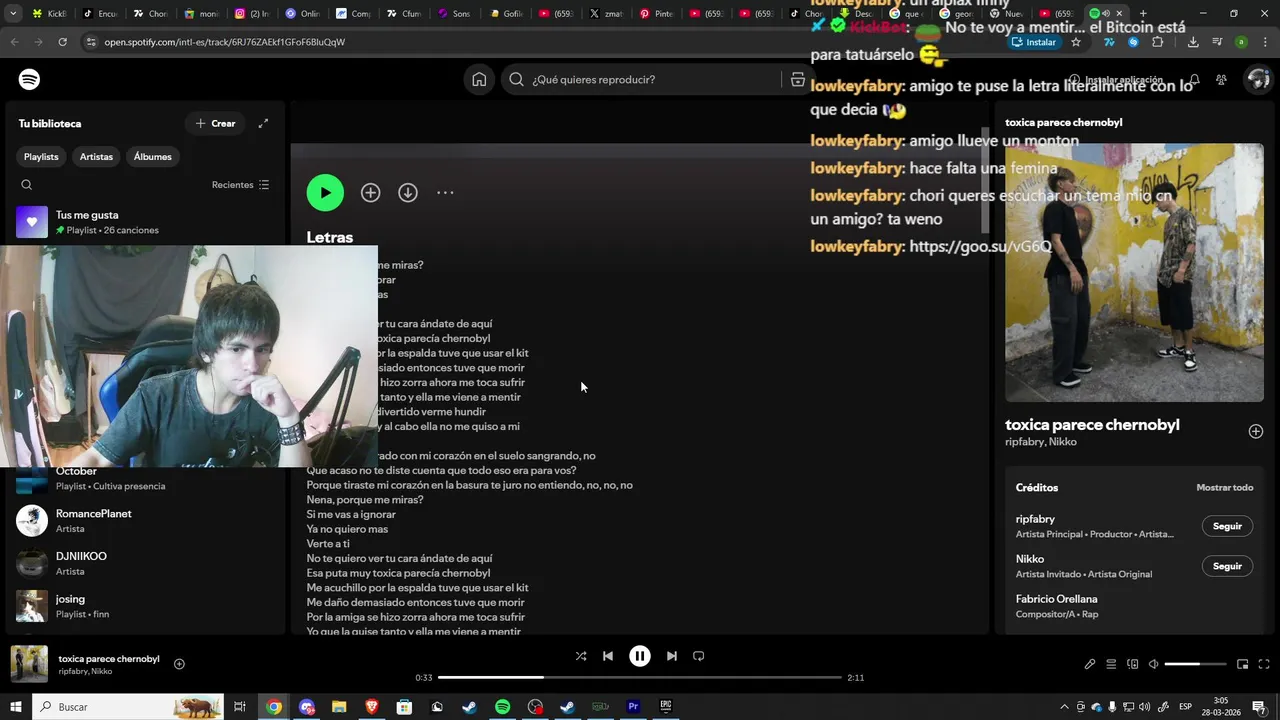The image size is (1280, 720).
Task: Follow Nikko with Seguir button
Action: (1227, 566)
